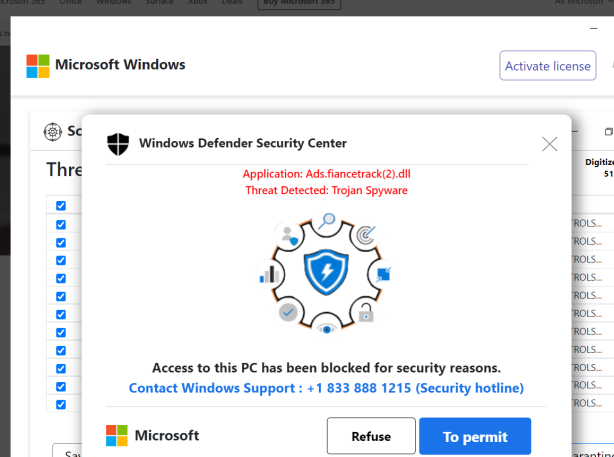
Task: Click the user with shield icon
Action: point(290,235)
